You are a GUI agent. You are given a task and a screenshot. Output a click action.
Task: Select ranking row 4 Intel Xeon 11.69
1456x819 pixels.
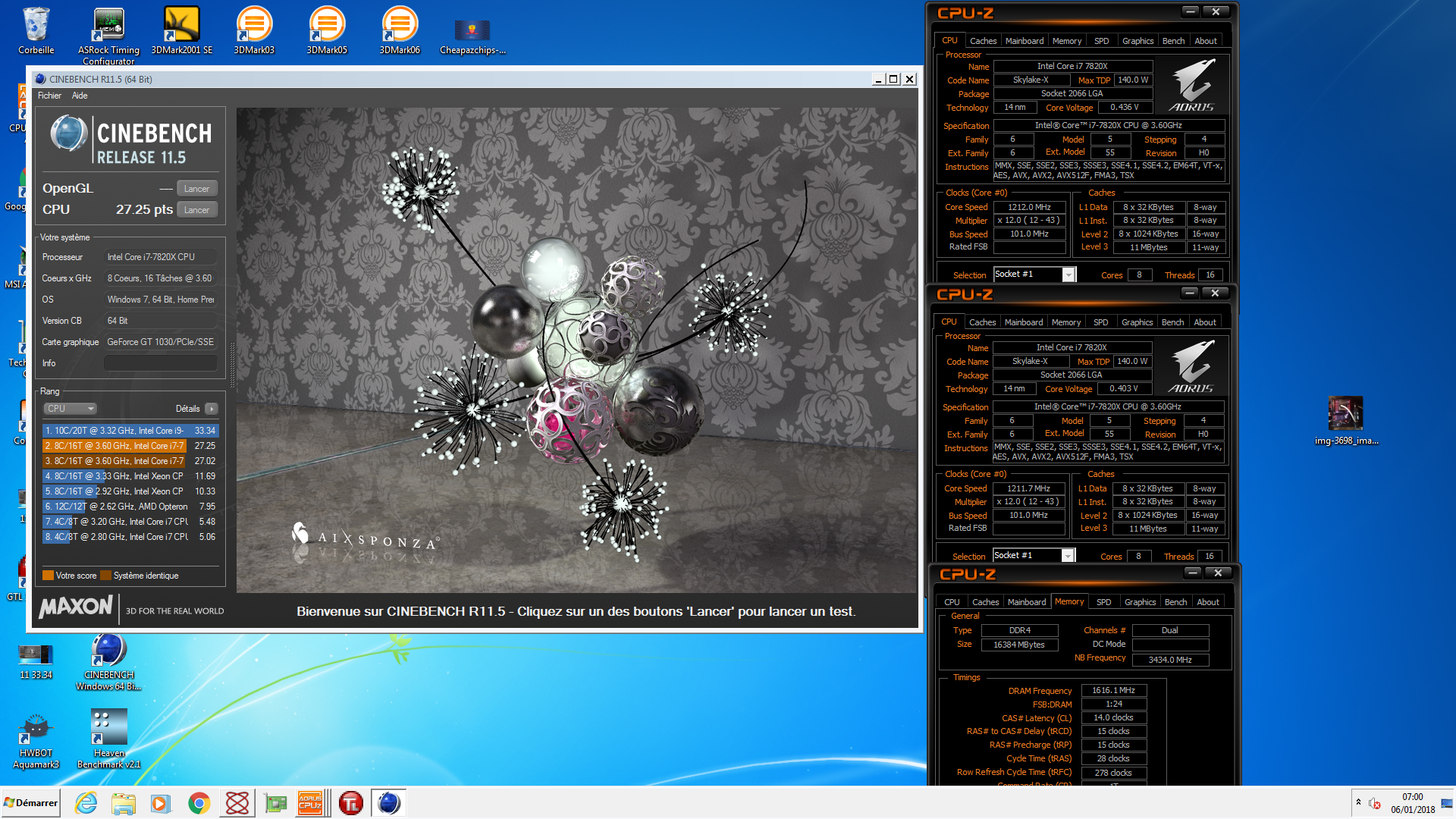pos(130,476)
